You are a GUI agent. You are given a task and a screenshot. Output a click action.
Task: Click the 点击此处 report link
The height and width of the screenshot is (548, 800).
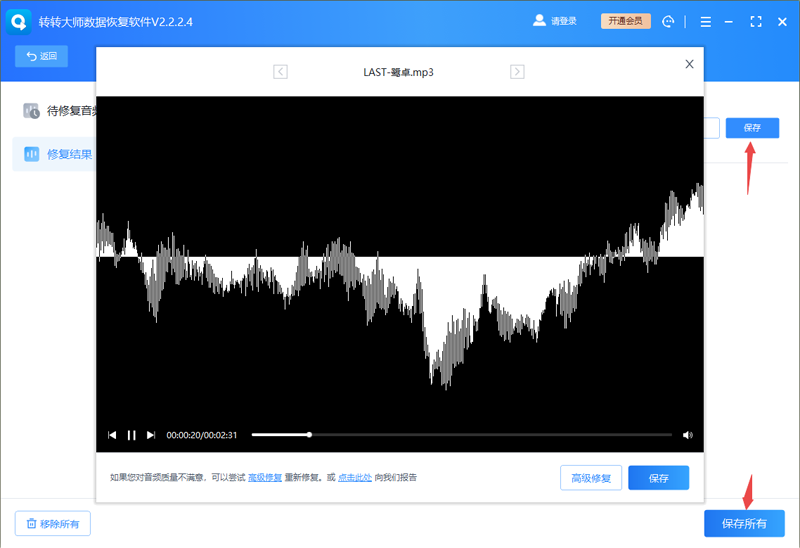click(355, 478)
